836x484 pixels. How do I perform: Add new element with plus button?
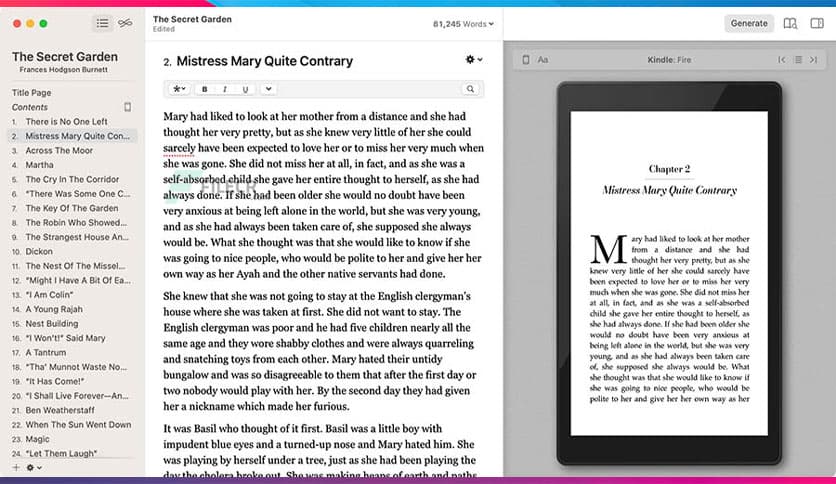coord(16,467)
